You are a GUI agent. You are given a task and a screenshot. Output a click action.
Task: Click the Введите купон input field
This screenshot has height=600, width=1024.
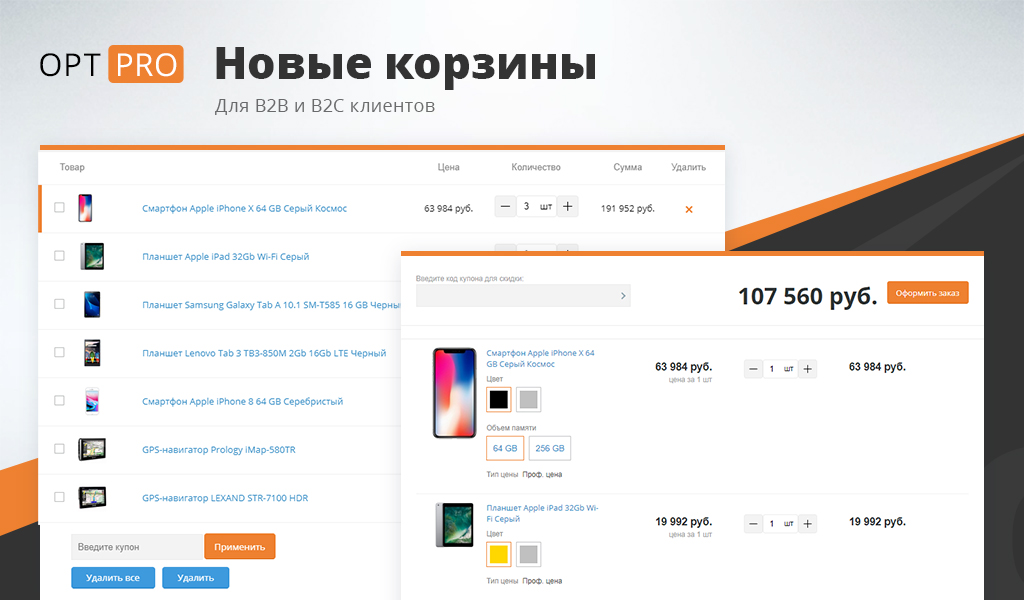[x=137, y=547]
